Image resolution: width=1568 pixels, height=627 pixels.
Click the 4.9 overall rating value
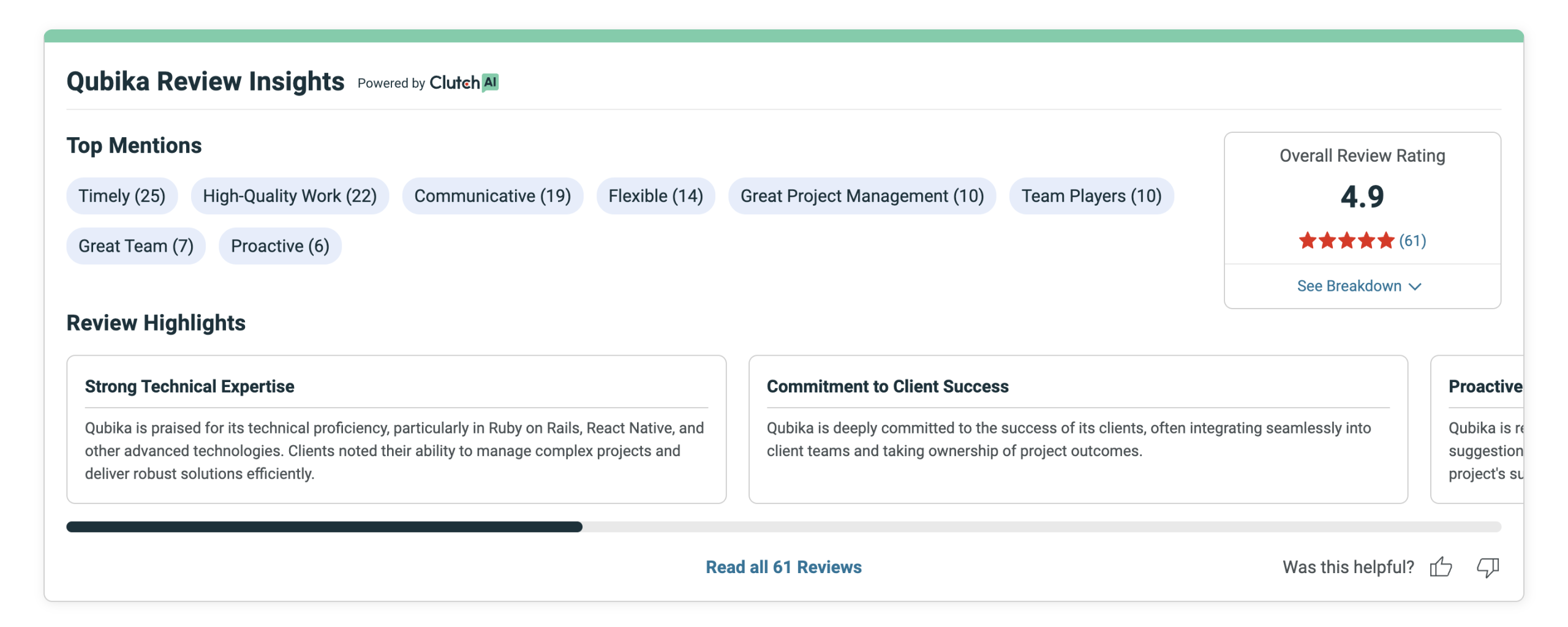[1362, 197]
